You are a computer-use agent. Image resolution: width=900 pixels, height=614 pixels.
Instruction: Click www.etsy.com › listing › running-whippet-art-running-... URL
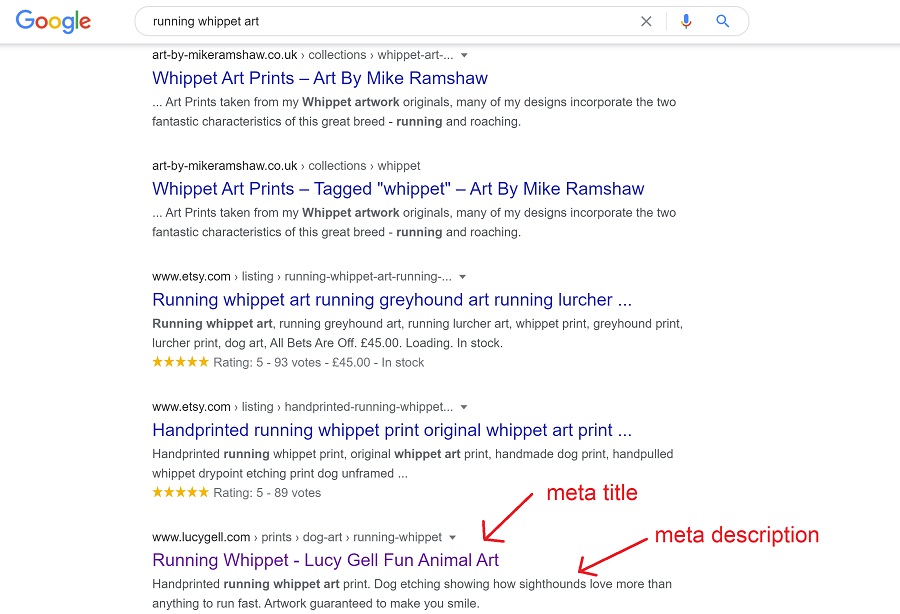pyautogui.click(x=301, y=277)
